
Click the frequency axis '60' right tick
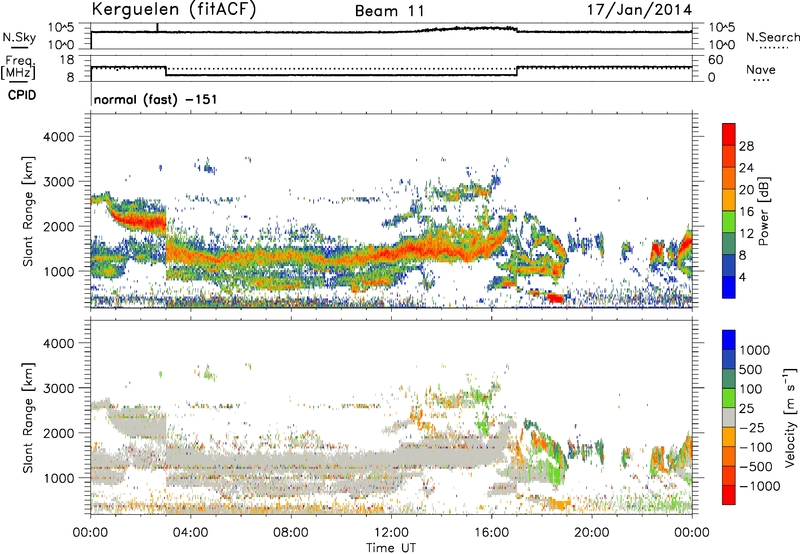715,60
